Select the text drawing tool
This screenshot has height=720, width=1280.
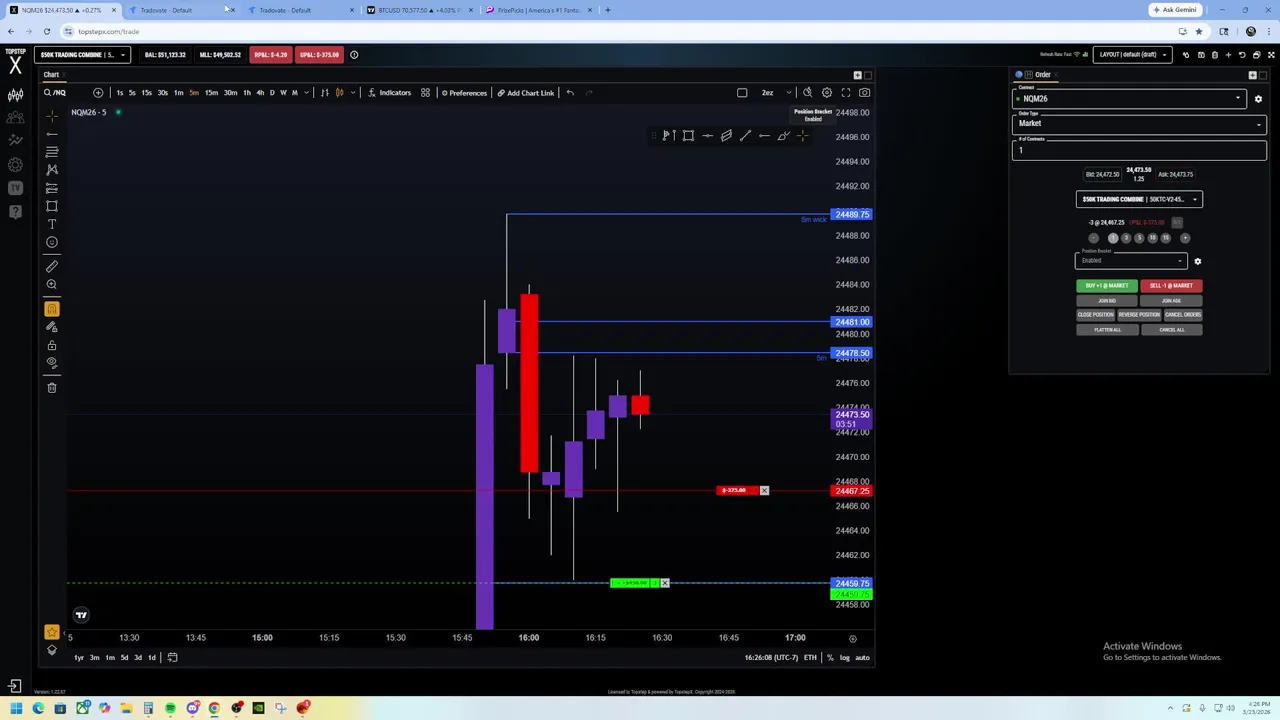tap(52, 224)
